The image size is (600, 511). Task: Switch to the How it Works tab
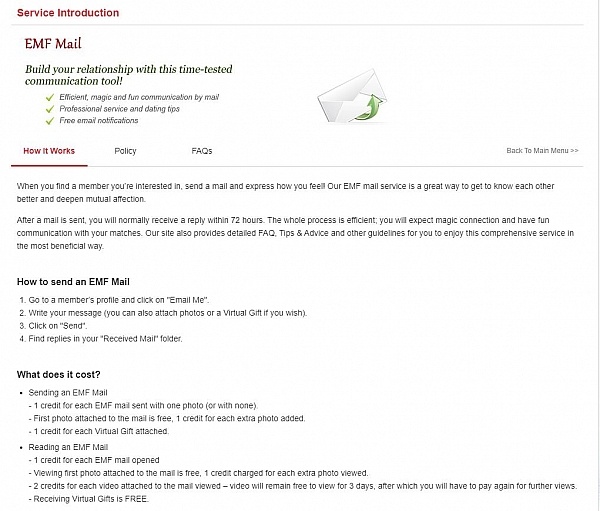point(49,151)
